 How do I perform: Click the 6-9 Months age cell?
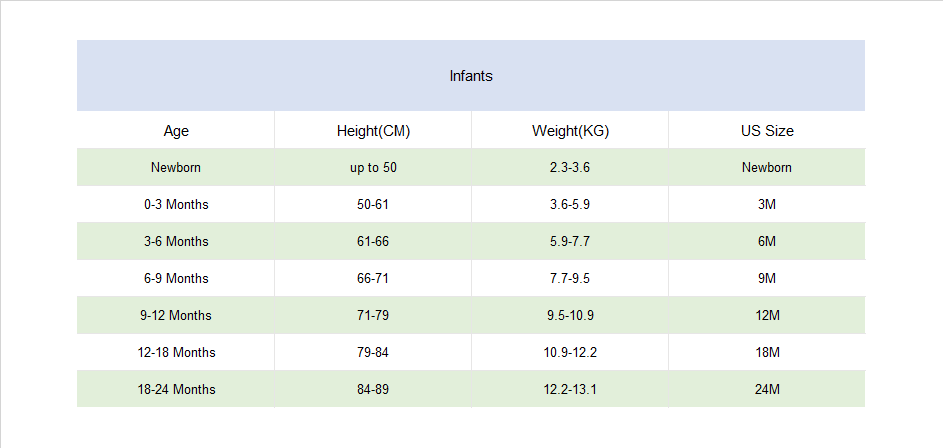176,278
